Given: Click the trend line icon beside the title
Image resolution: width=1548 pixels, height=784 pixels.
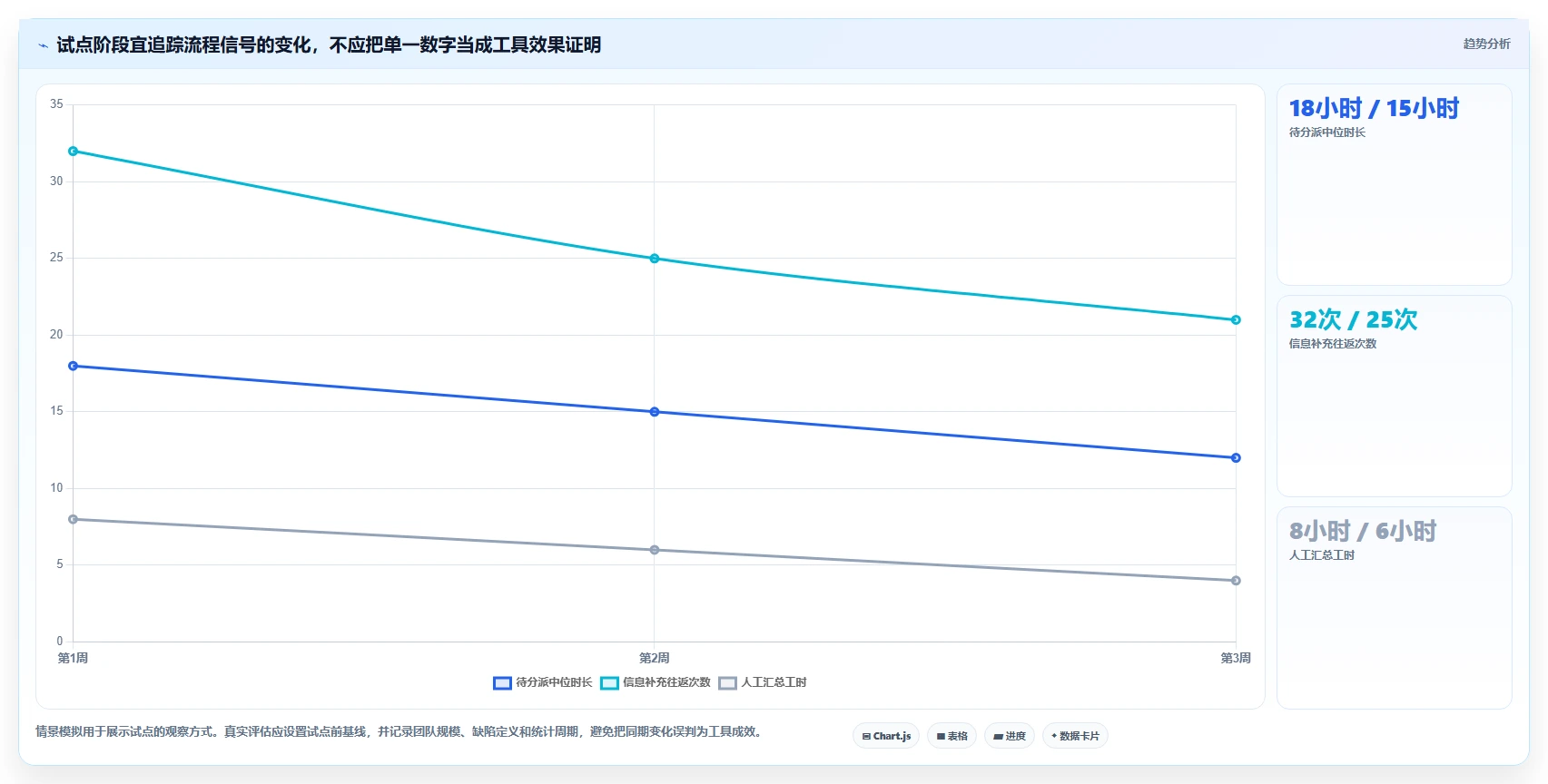Looking at the screenshot, I should click(43, 45).
